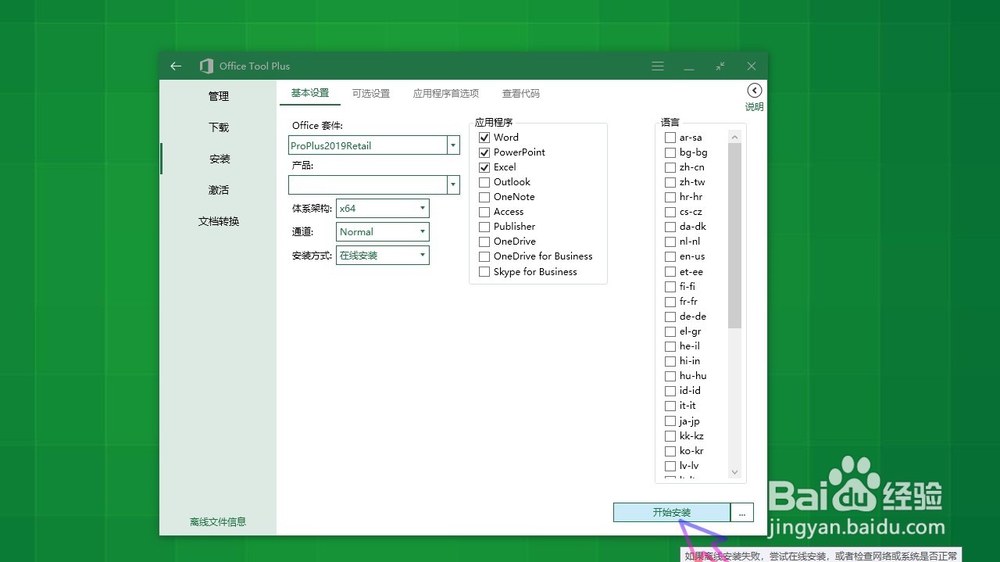The height and width of the screenshot is (562, 1000).
Task: Check the fi-fi language box
Action: coord(670,286)
